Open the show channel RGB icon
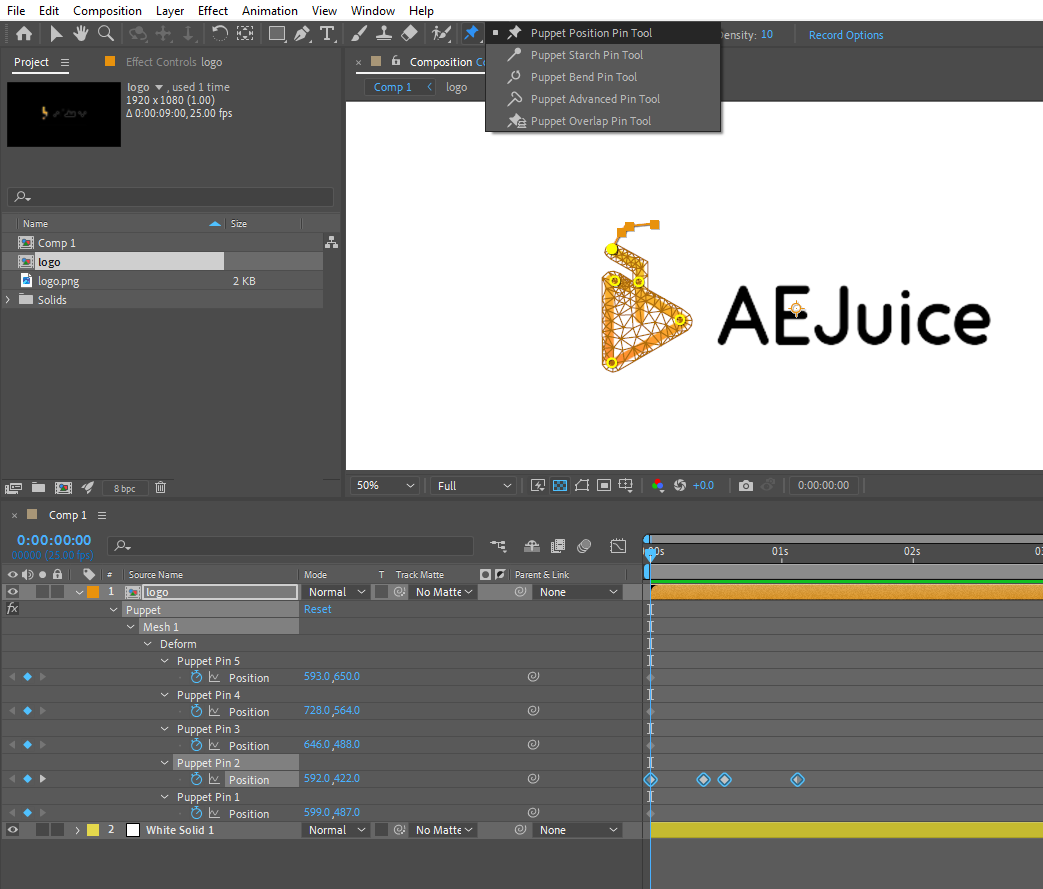The width and height of the screenshot is (1043, 889). (658, 485)
